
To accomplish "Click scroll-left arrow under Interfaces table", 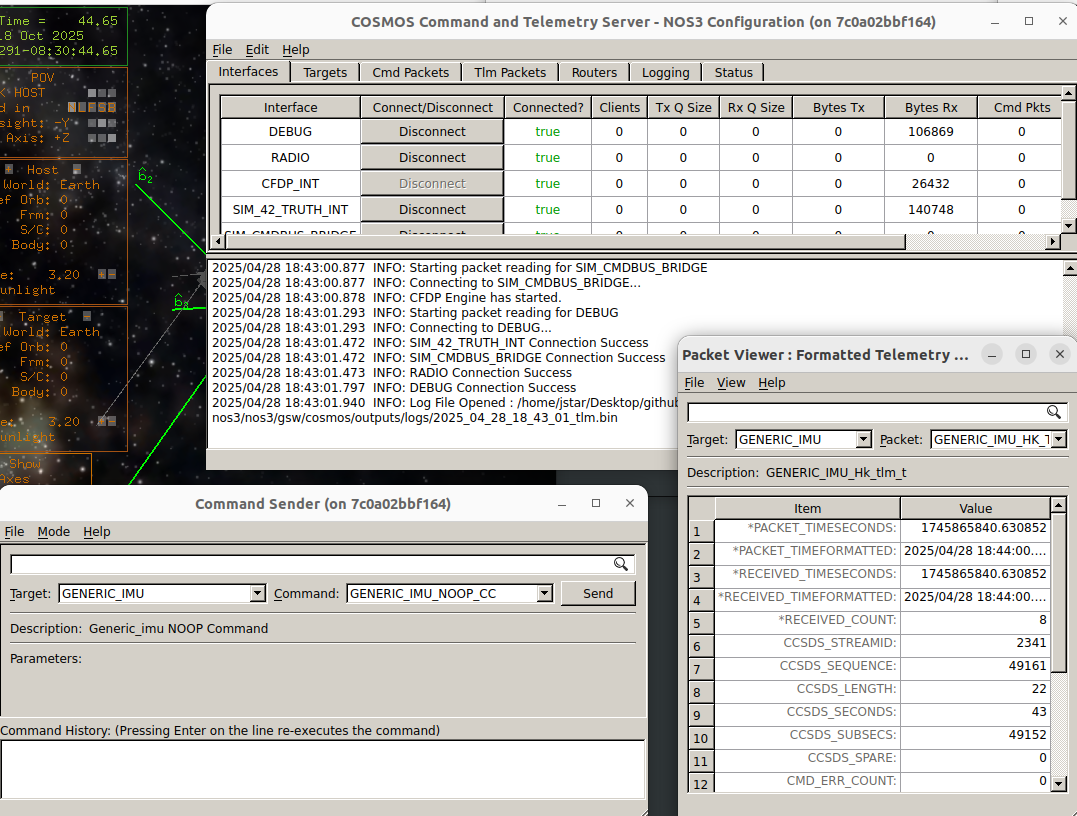I will coord(218,241).
